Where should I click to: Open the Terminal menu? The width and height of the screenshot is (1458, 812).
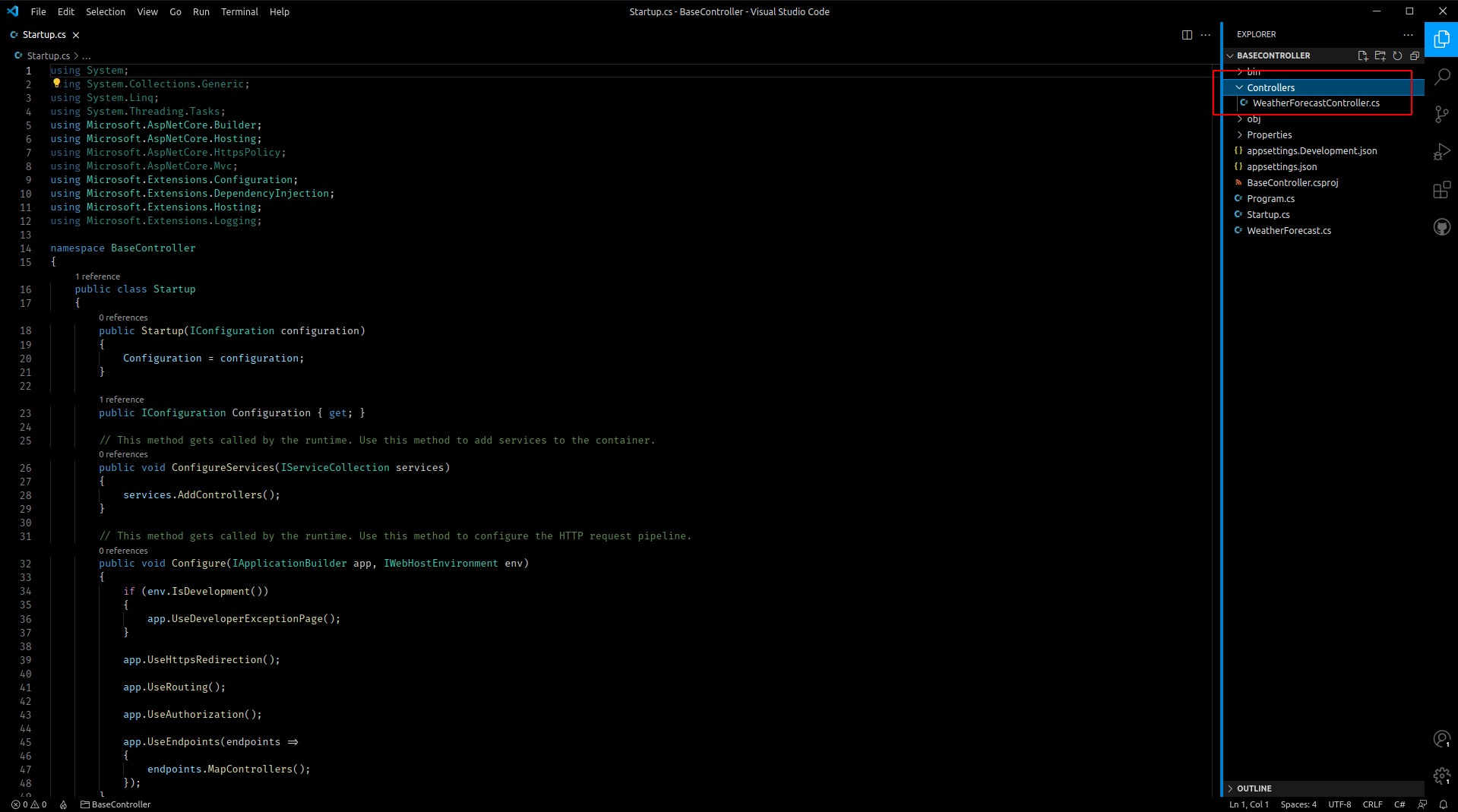tap(239, 11)
